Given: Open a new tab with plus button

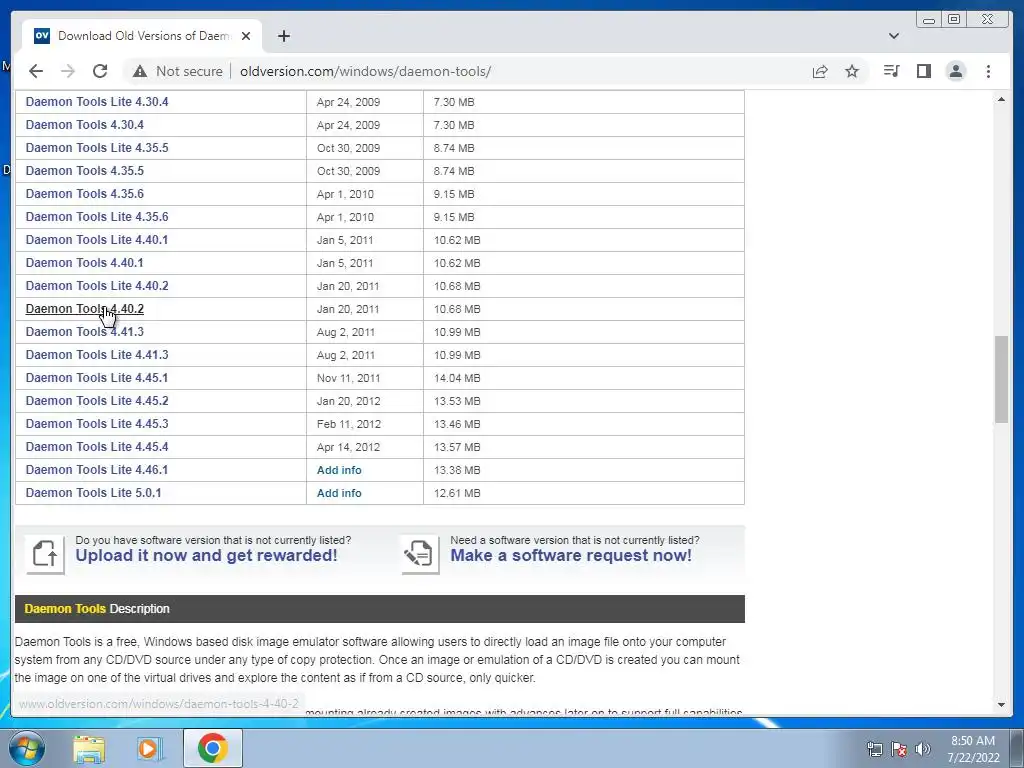Looking at the screenshot, I should click(283, 36).
